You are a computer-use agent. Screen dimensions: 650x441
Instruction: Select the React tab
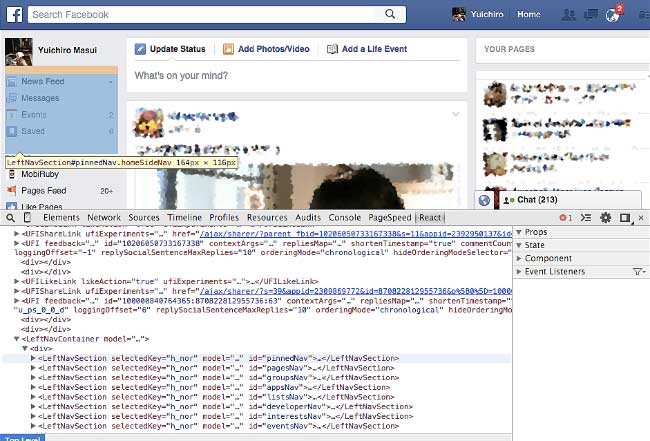(x=430, y=218)
